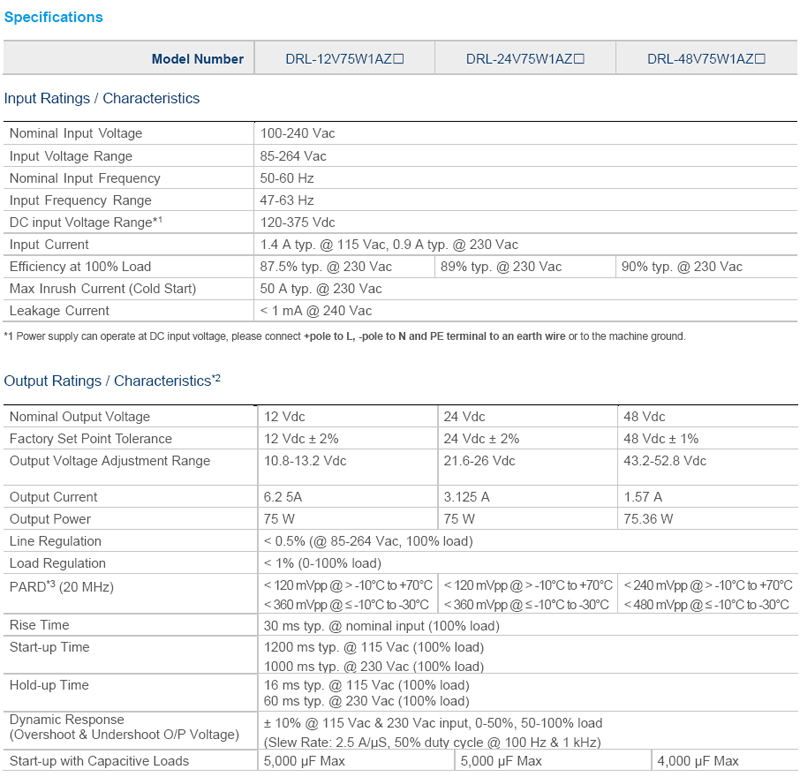Select the 85-264 Vac input range value
This screenshot has width=800, height=777.
pos(295,156)
